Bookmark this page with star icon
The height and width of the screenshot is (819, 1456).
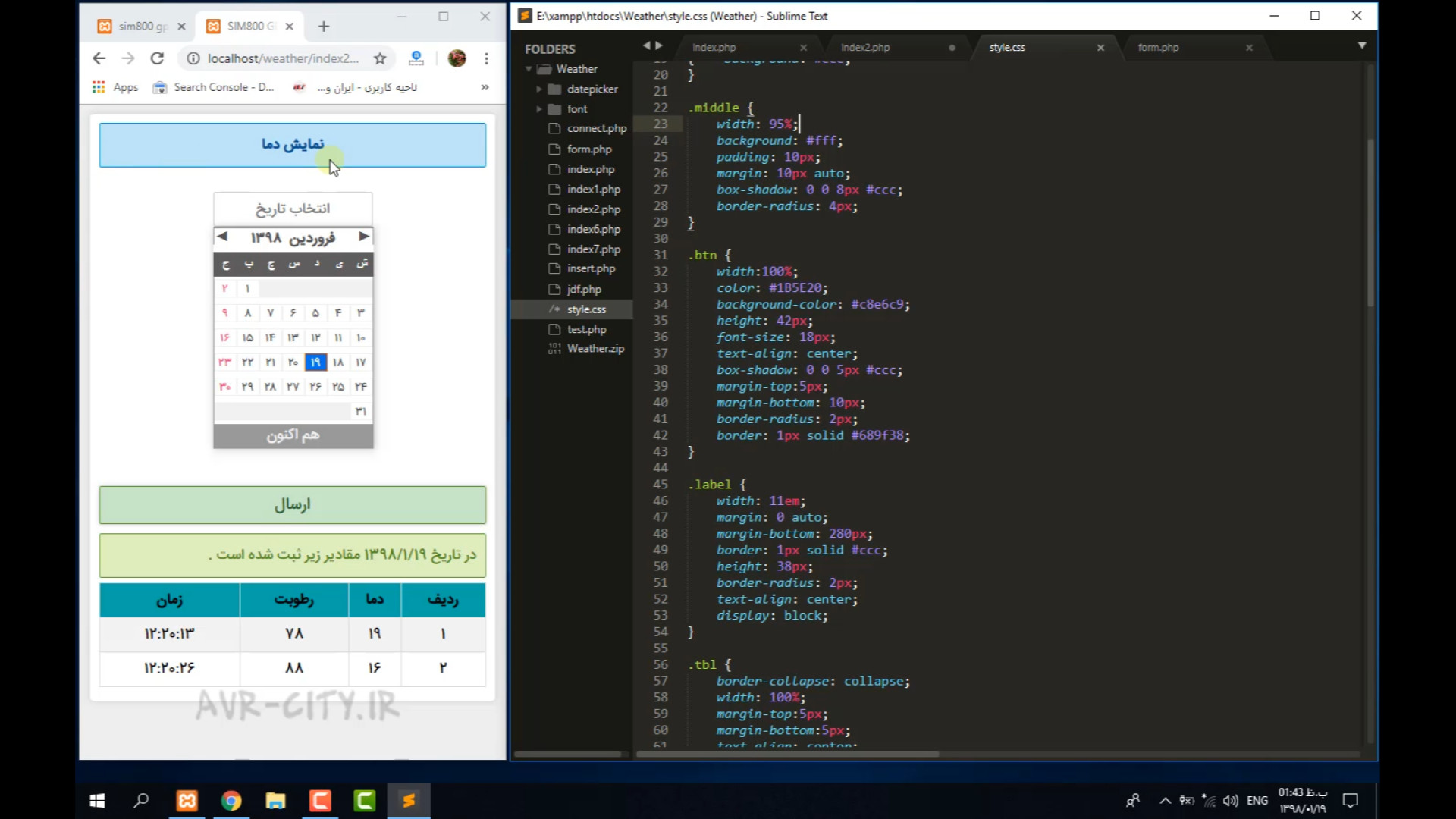pyautogui.click(x=380, y=58)
